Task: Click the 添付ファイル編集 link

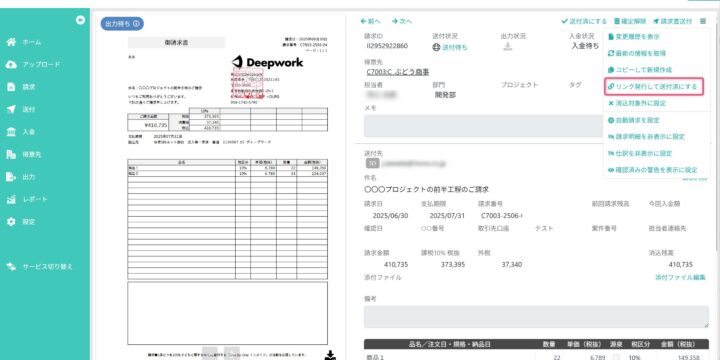Action: click(680, 277)
